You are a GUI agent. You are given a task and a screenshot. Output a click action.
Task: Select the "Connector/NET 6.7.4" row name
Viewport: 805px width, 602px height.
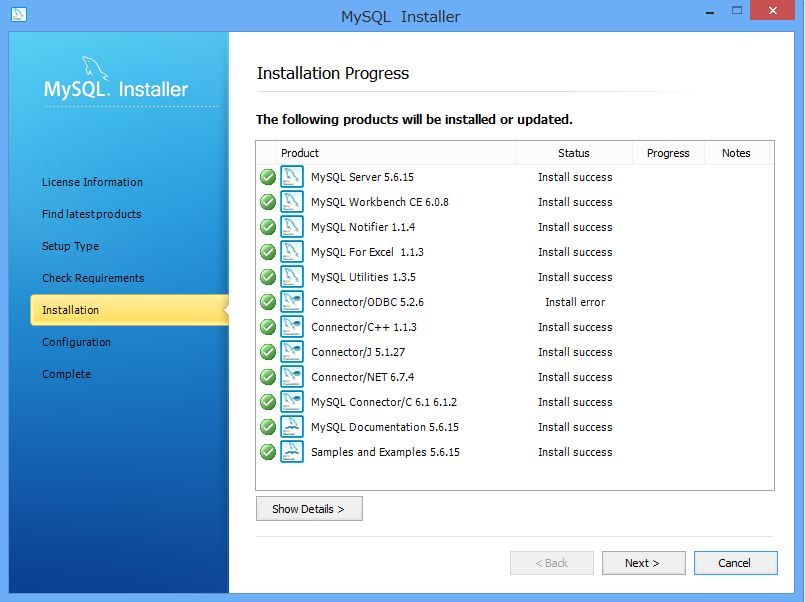[362, 377]
